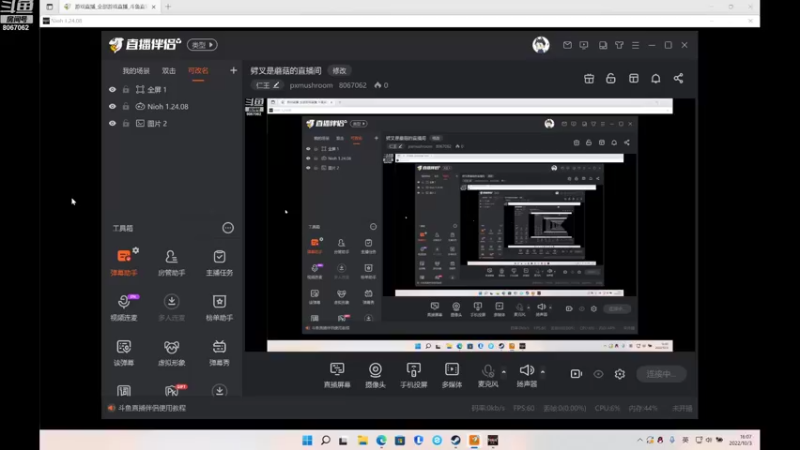Open the 视频连麦 tool
800x450 pixels.
pyautogui.click(x=124, y=307)
